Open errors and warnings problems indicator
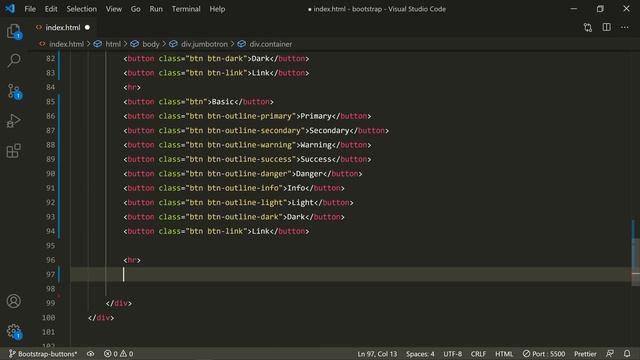The image size is (640, 360). [119, 353]
